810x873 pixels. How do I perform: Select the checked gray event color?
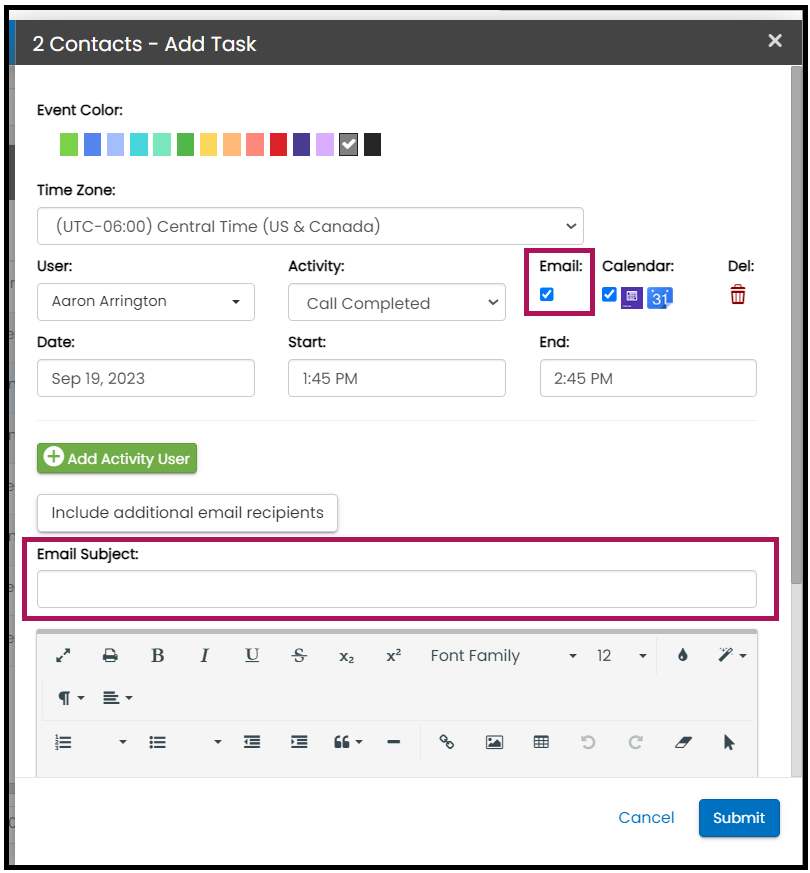coord(348,145)
